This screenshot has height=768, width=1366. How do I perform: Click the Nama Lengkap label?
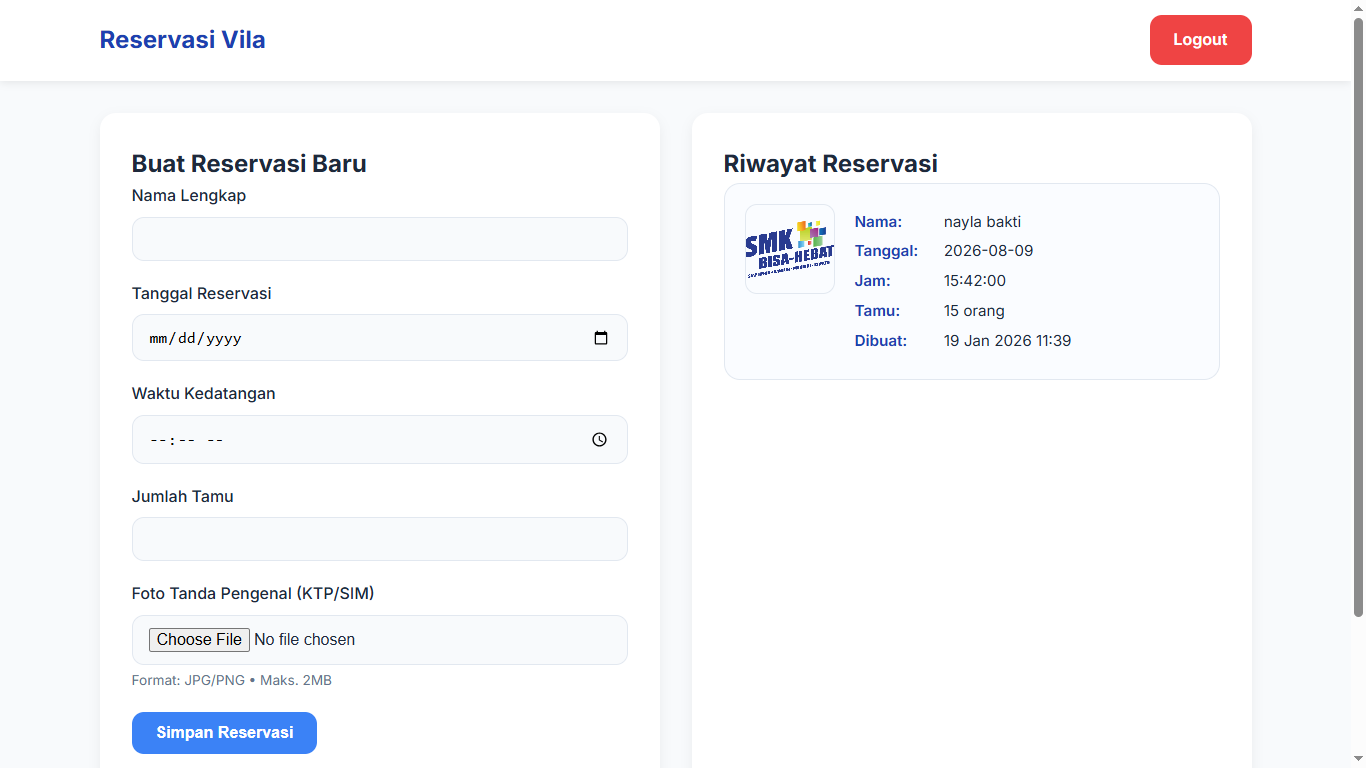(x=189, y=196)
